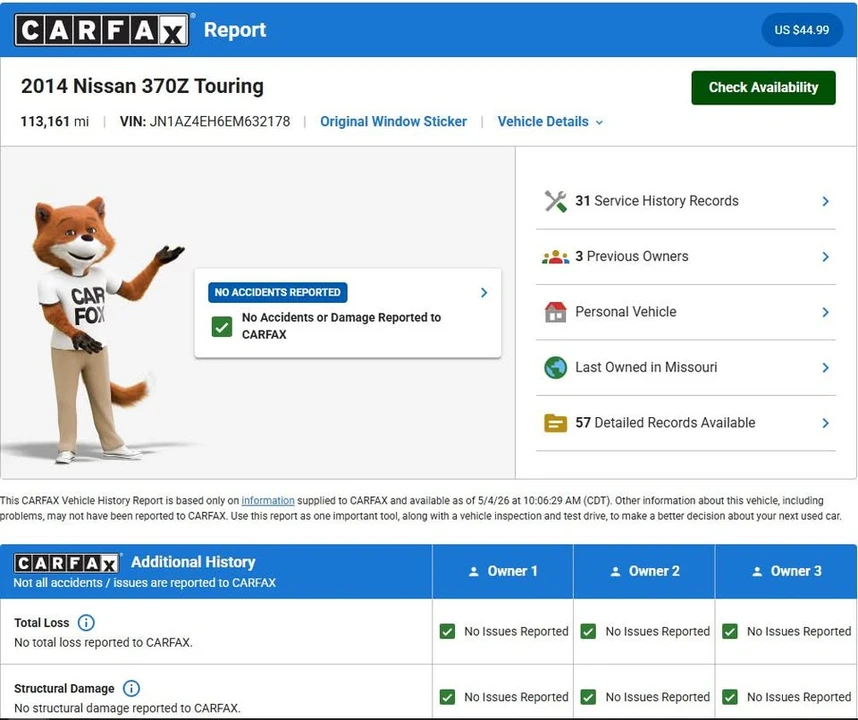Click Total Loss checkmark under Owner 2
Viewport: 858px width, 720px height.
pyautogui.click(x=588, y=631)
